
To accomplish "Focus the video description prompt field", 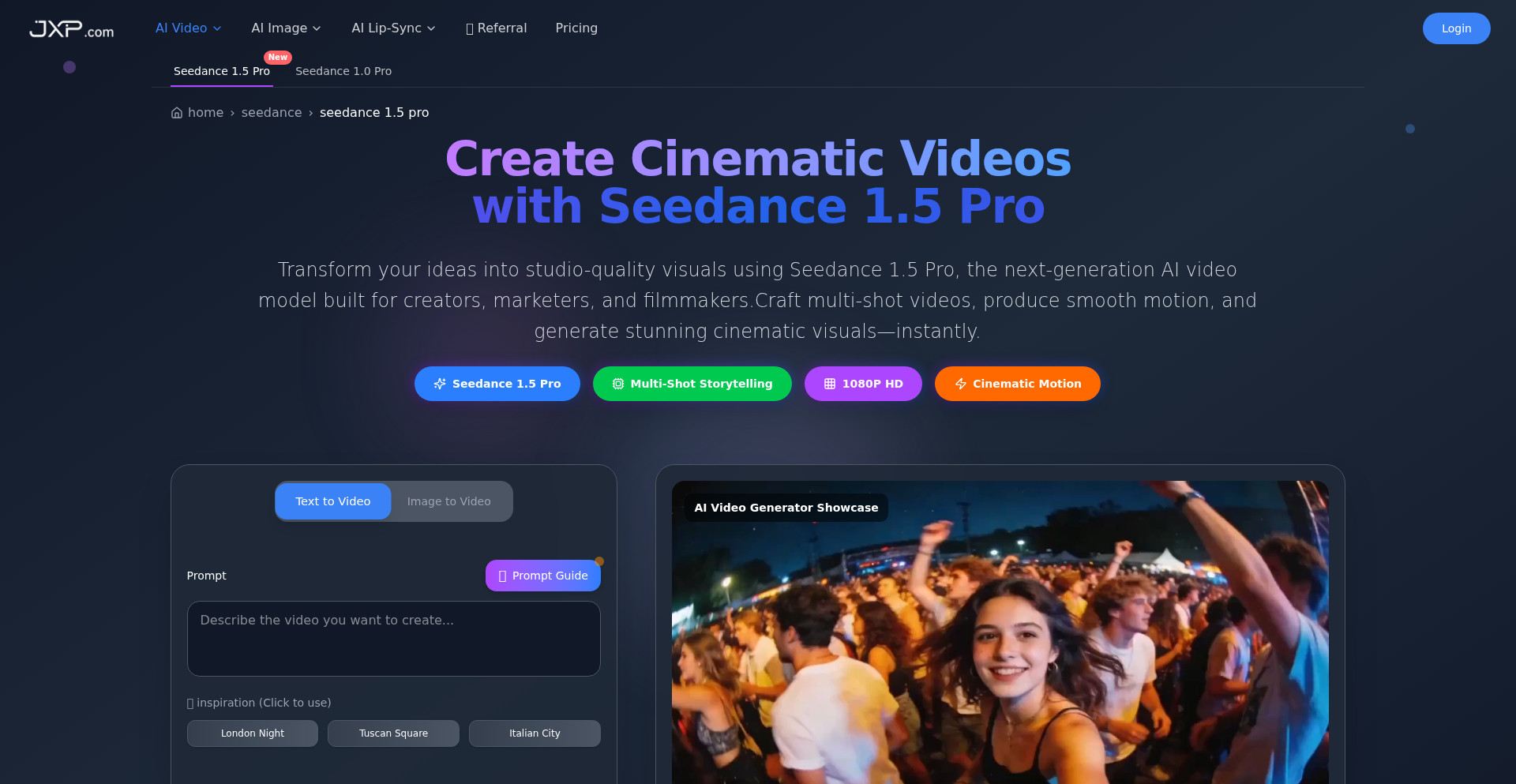I will coord(394,639).
